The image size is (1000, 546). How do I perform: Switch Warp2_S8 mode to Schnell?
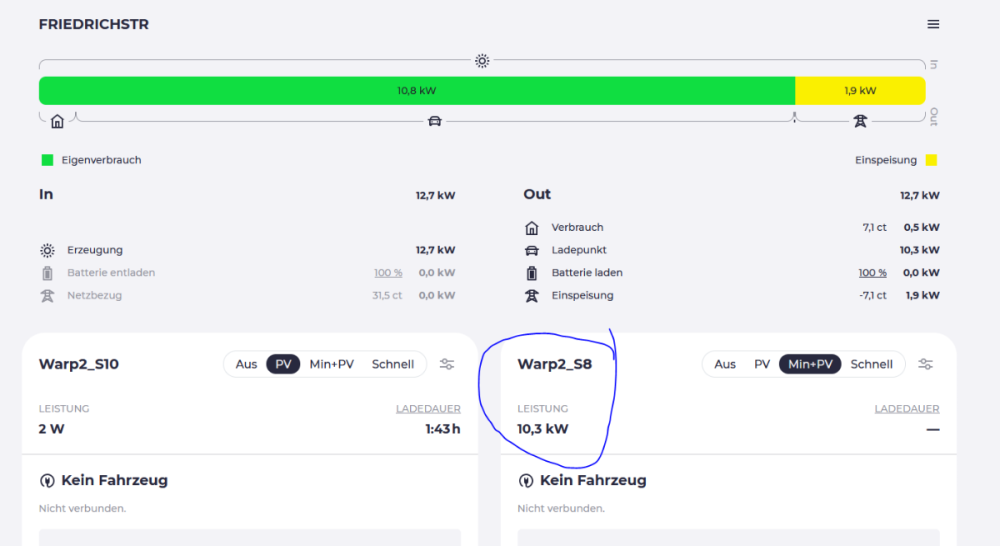(871, 364)
